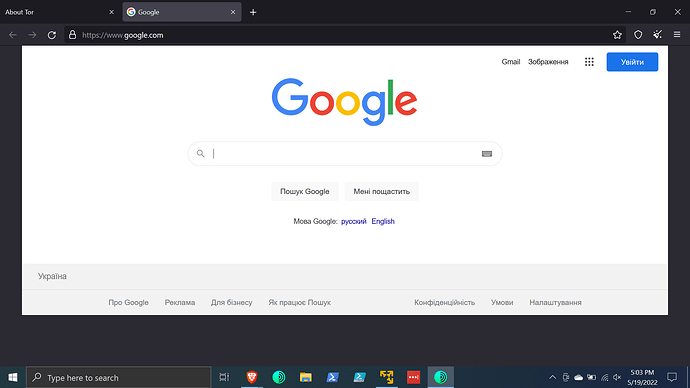This screenshot has width=690, height=388.
Task: Click the Type here to search box
Action: tap(119, 377)
